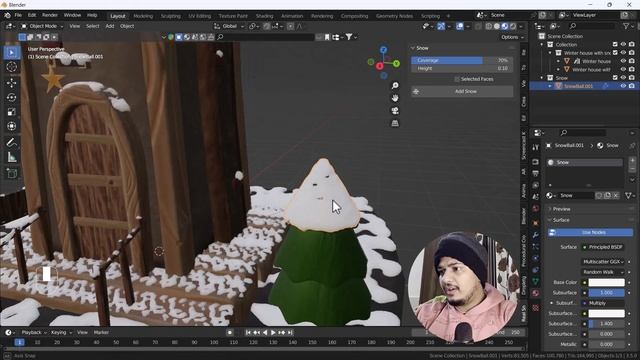The width and height of the screenshot is (640, 360).
Task: Open the Tool properties tab icon
Action: click(x=536, y=147)
